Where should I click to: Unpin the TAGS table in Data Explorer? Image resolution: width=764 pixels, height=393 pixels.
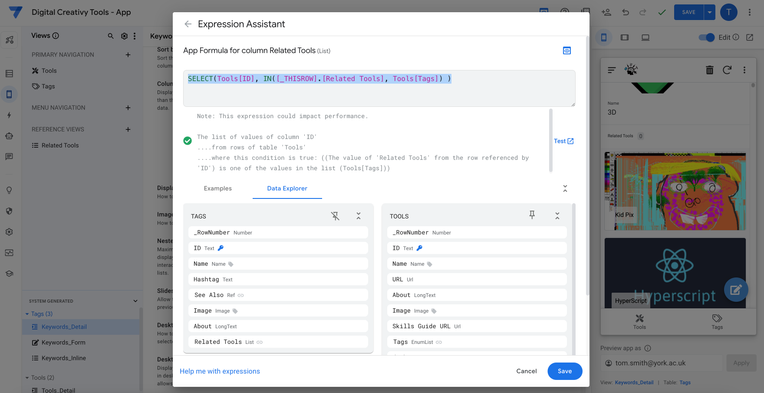point(335,216)
